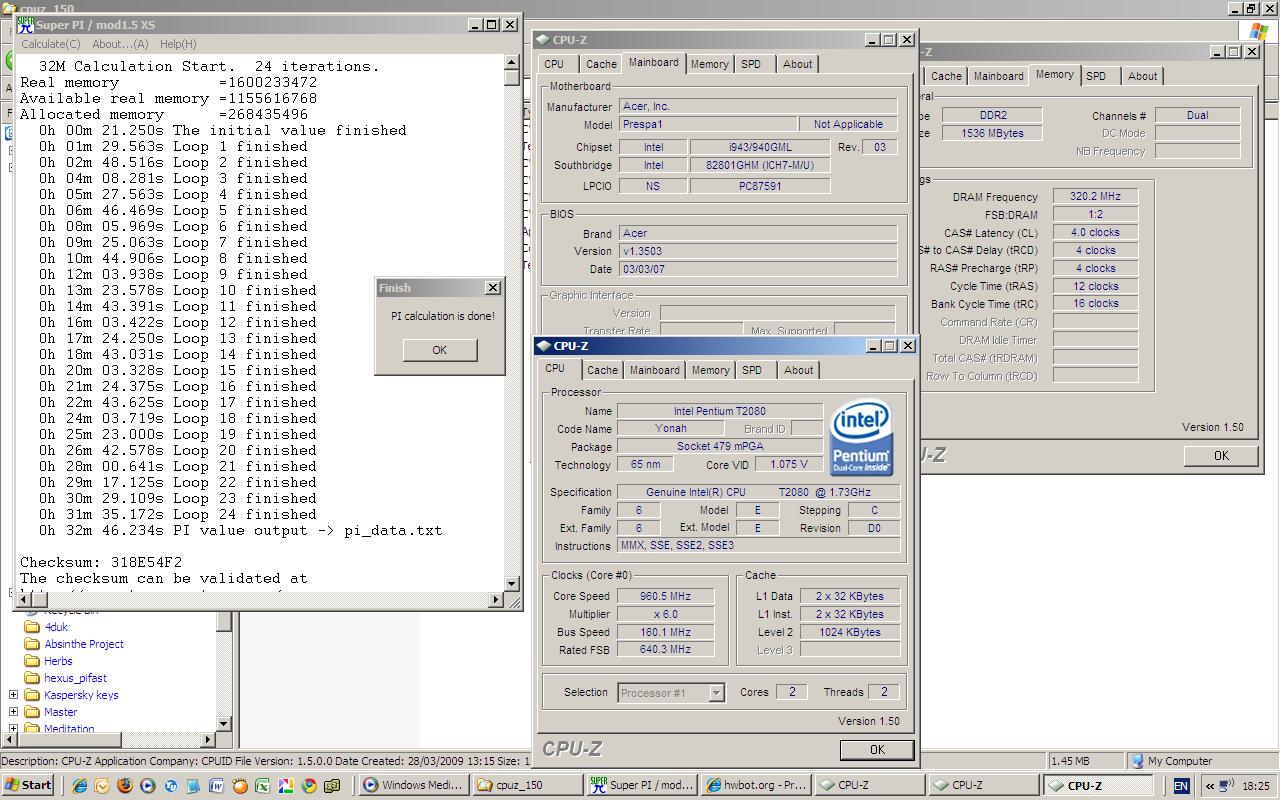This screenshot has height=800, width=1280.
Task: Open About tab in the Memory CPU-Z window
Action: coord(1142,76)
